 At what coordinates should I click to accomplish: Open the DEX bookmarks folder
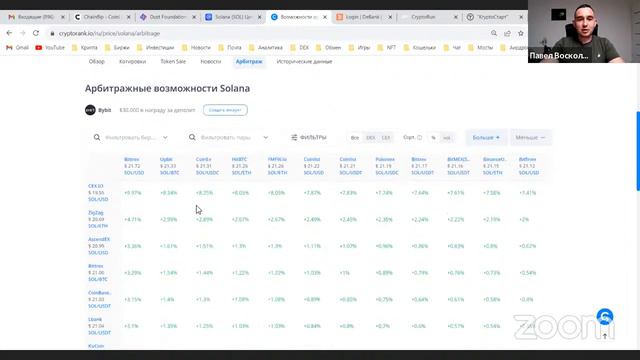coord(300,47)
